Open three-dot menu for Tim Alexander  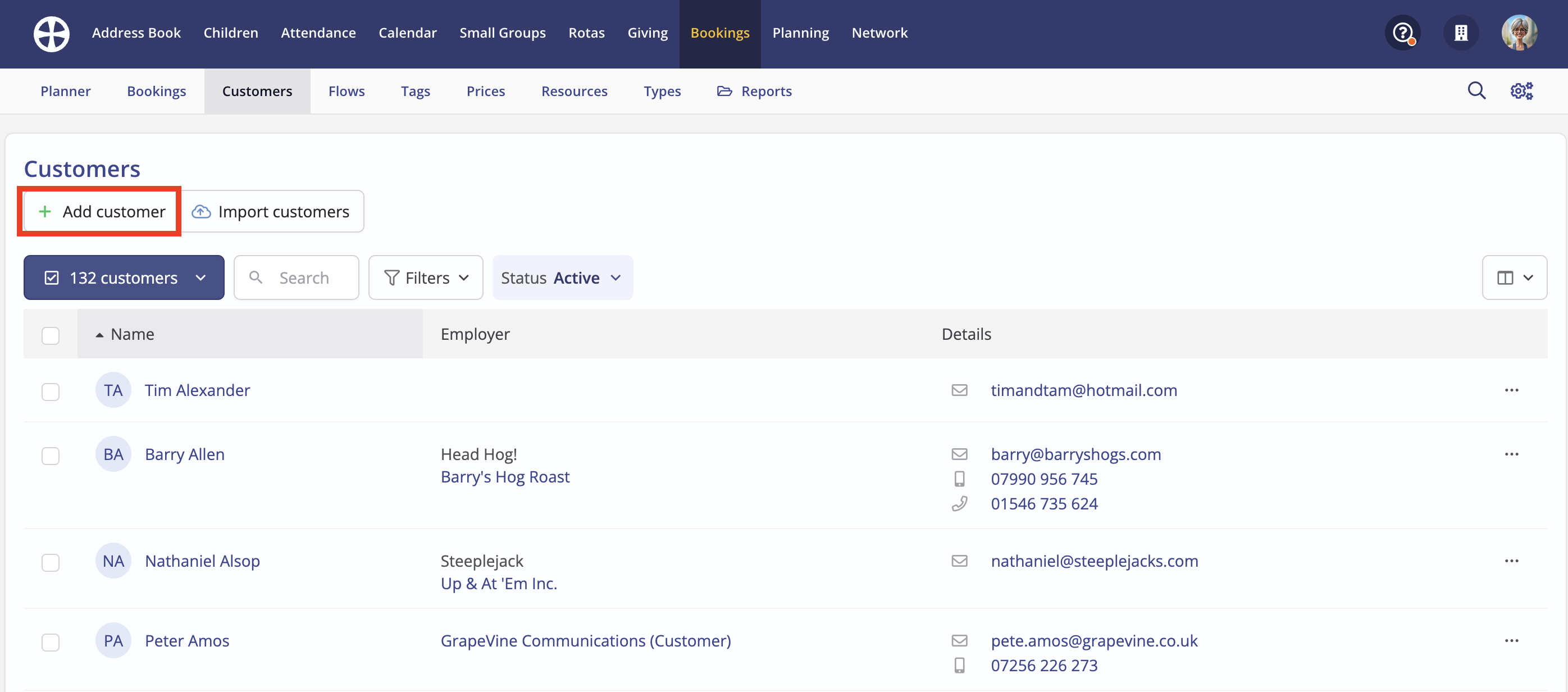1511,390
